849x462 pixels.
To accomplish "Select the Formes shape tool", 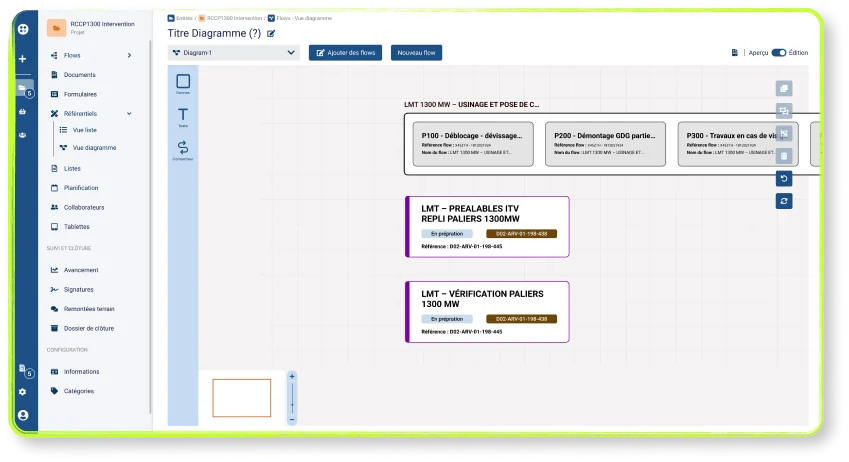I will coord(183,83).
